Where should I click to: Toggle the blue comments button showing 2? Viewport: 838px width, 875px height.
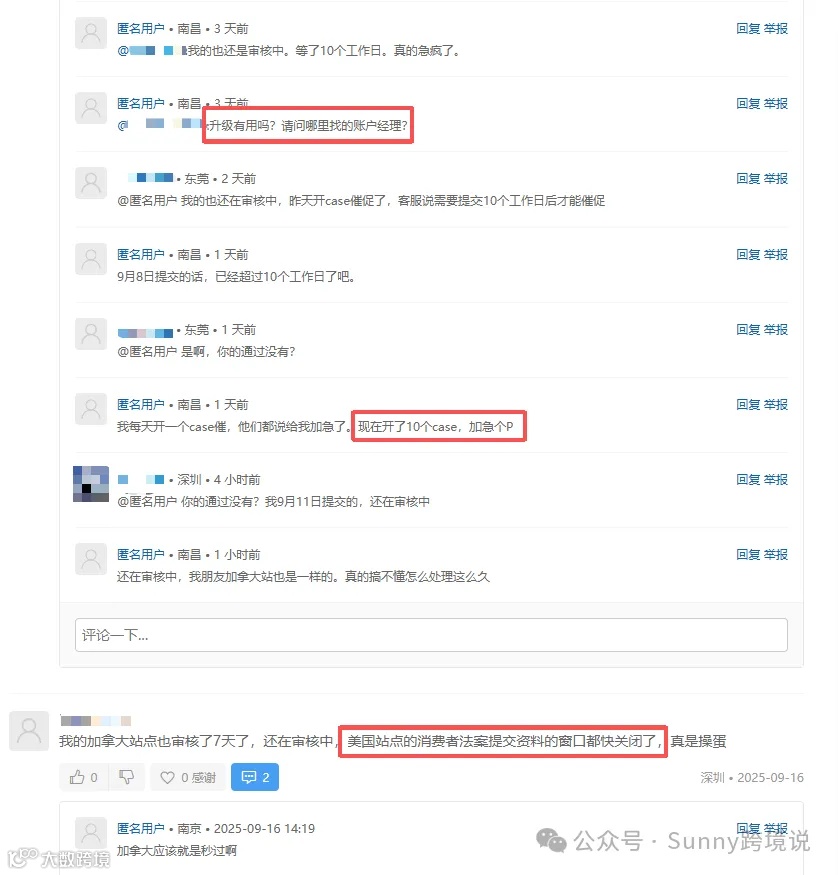click(x=255, y=777)
